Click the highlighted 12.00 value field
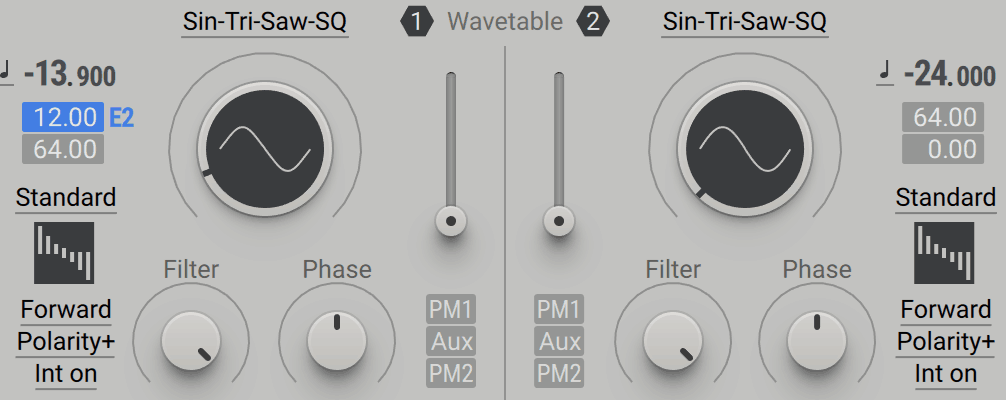The width and height of the screenshot is (1006, 400). tap(64, 117)
